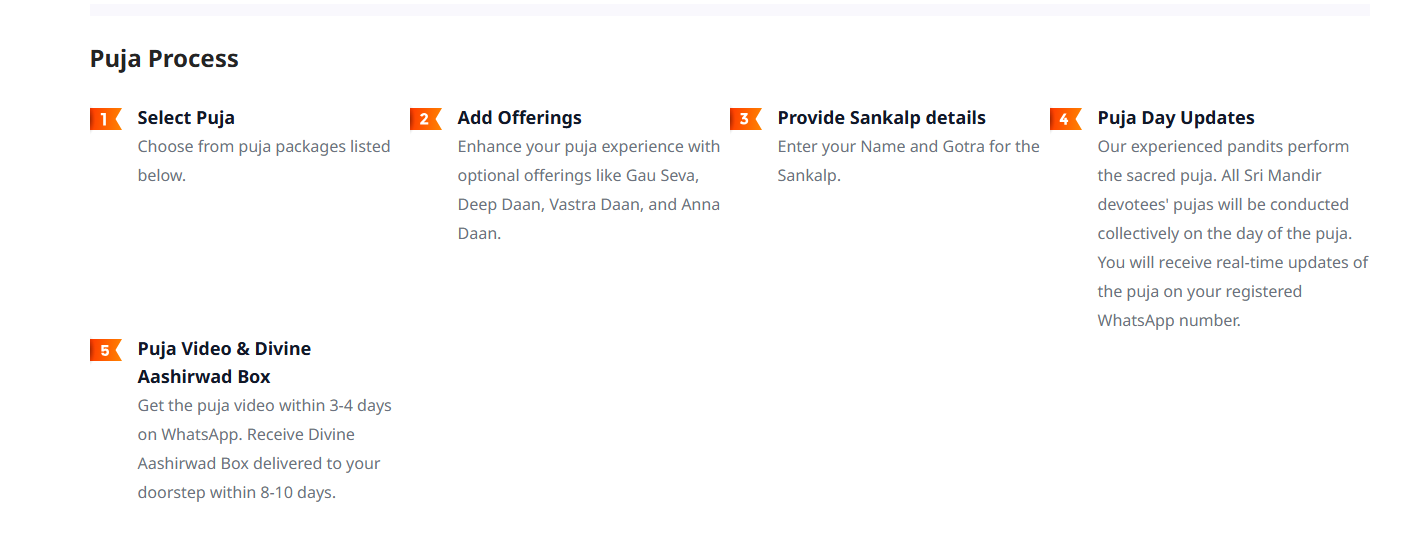Click 'Get the puja video within 3-4 days' text
Image resolution: width=1414 pixels, height=558 pixels.
264,406
